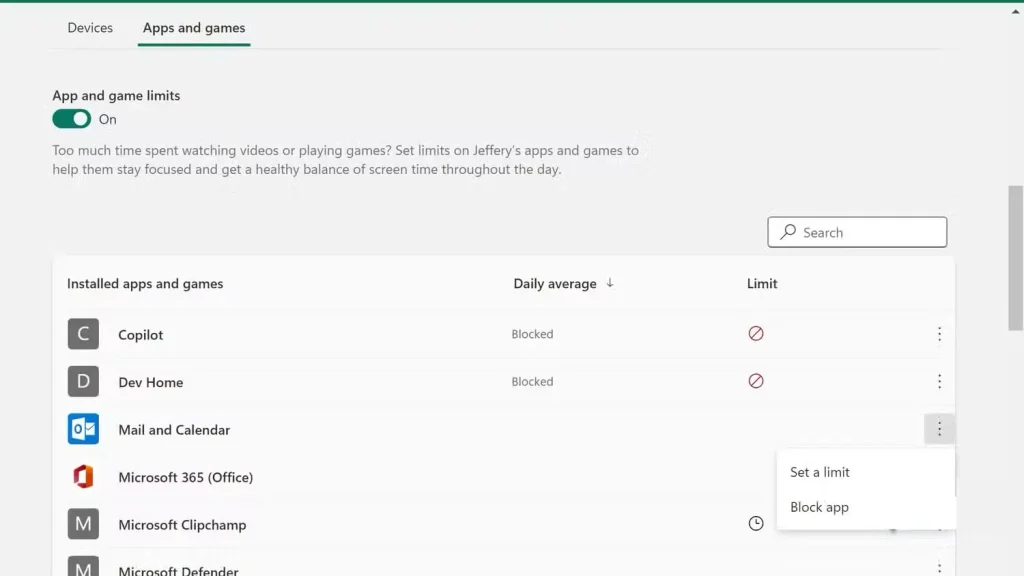1024x576 pixels.
Task: Click the clock limit icon for Clipchamp
Action: (756, 524)
